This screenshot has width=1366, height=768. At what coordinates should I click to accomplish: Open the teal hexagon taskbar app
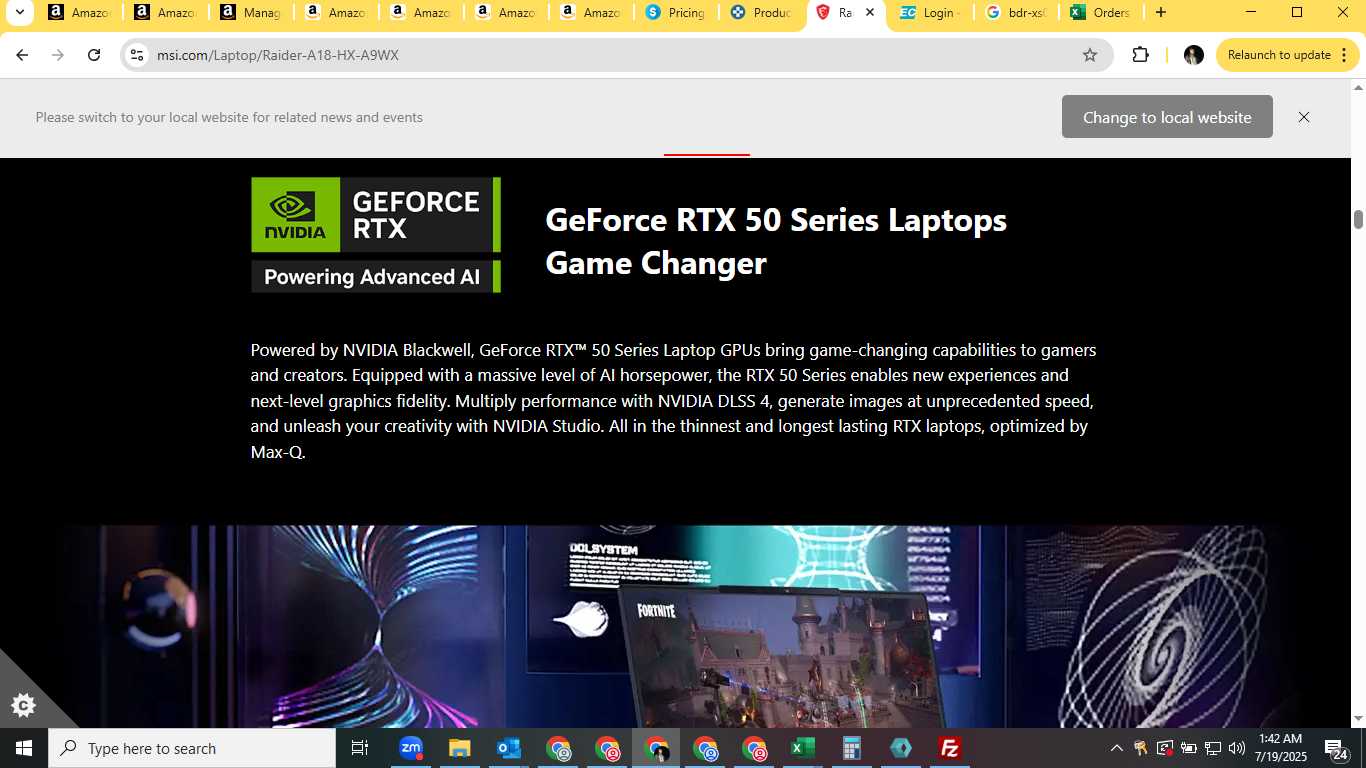tap(901, 748)
